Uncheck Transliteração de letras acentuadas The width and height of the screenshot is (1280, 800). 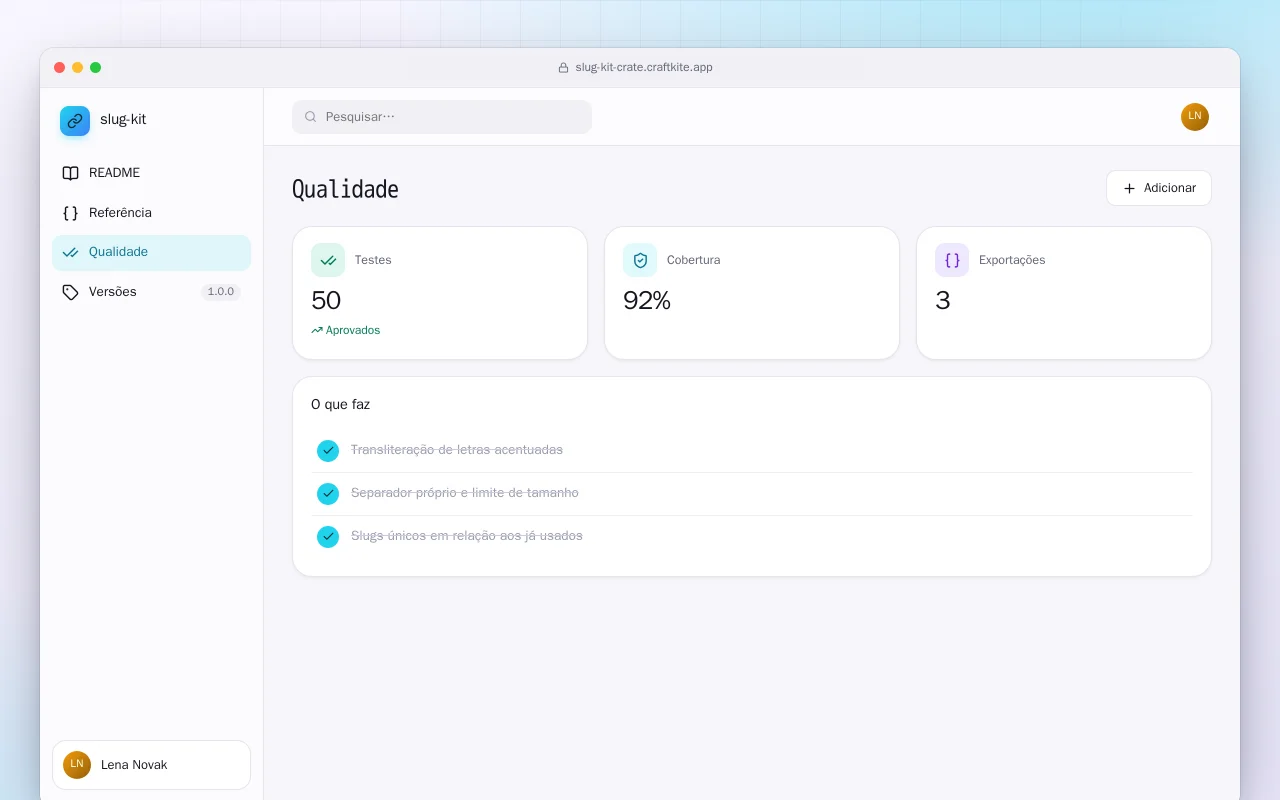click(328, 451)
